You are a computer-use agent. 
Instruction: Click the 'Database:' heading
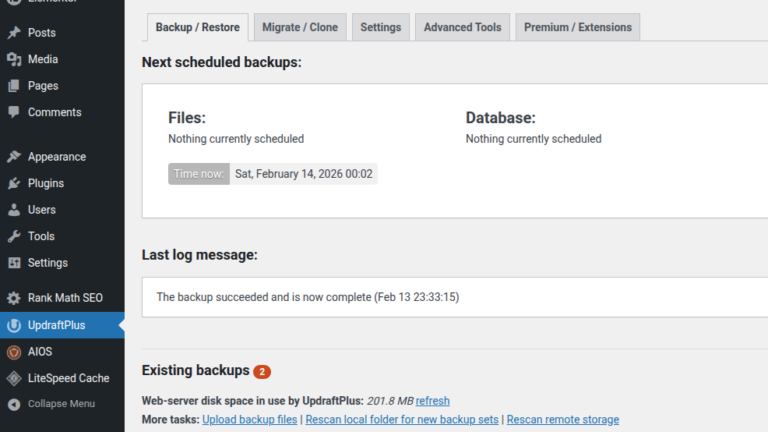(x=501, y=118)
